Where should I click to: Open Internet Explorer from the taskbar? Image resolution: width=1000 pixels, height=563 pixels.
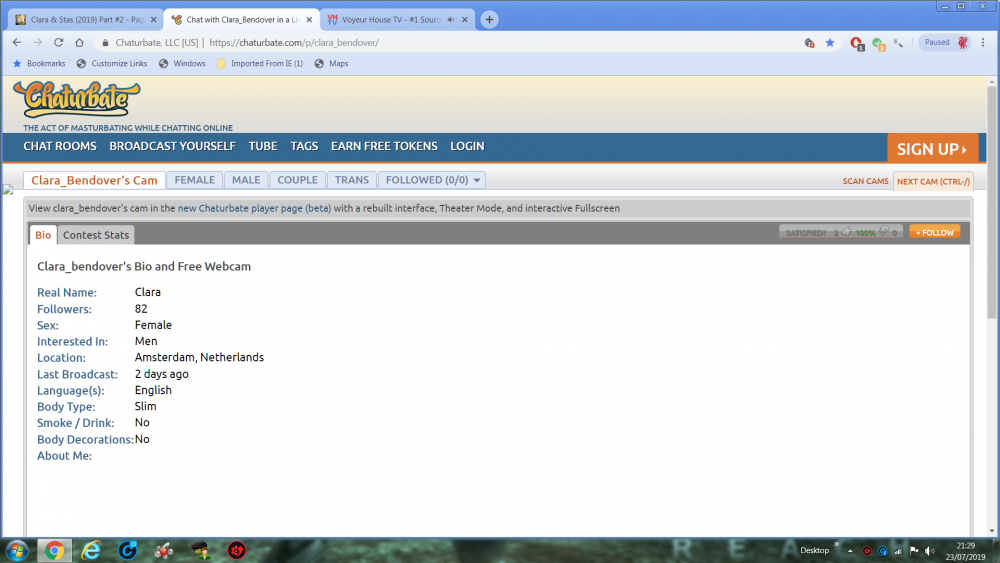coord(92,550)
